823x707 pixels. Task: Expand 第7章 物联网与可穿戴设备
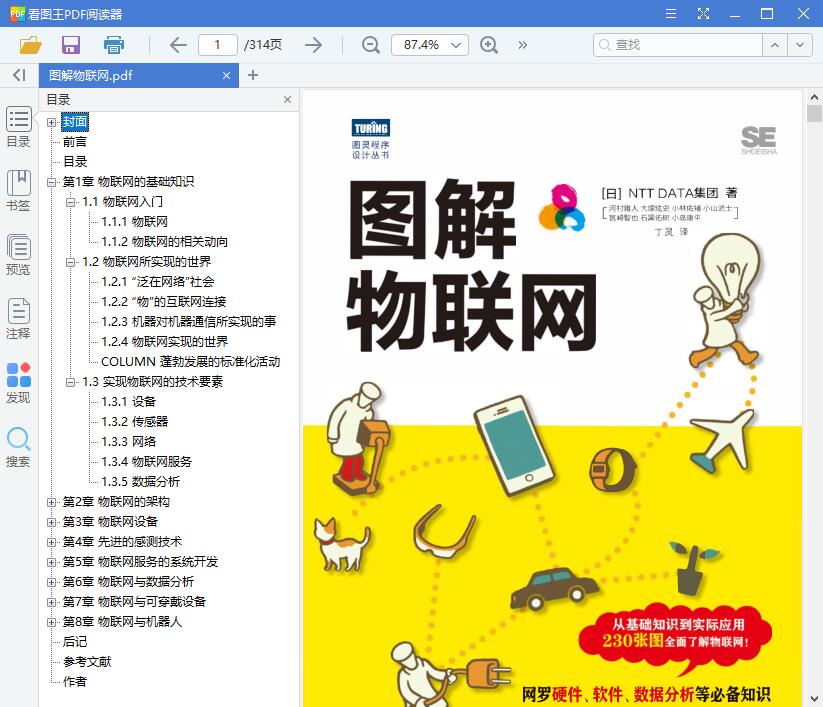[x=51, y=602]
